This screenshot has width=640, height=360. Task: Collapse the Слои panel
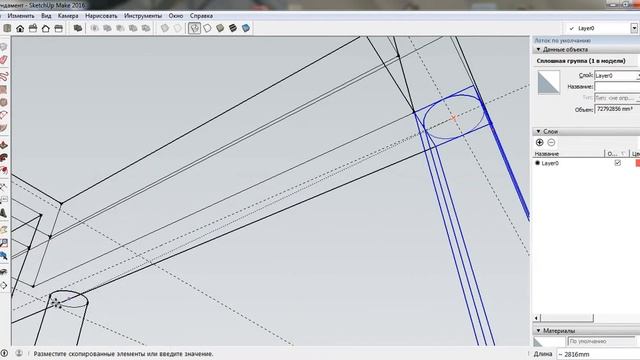tap(538, 131)
